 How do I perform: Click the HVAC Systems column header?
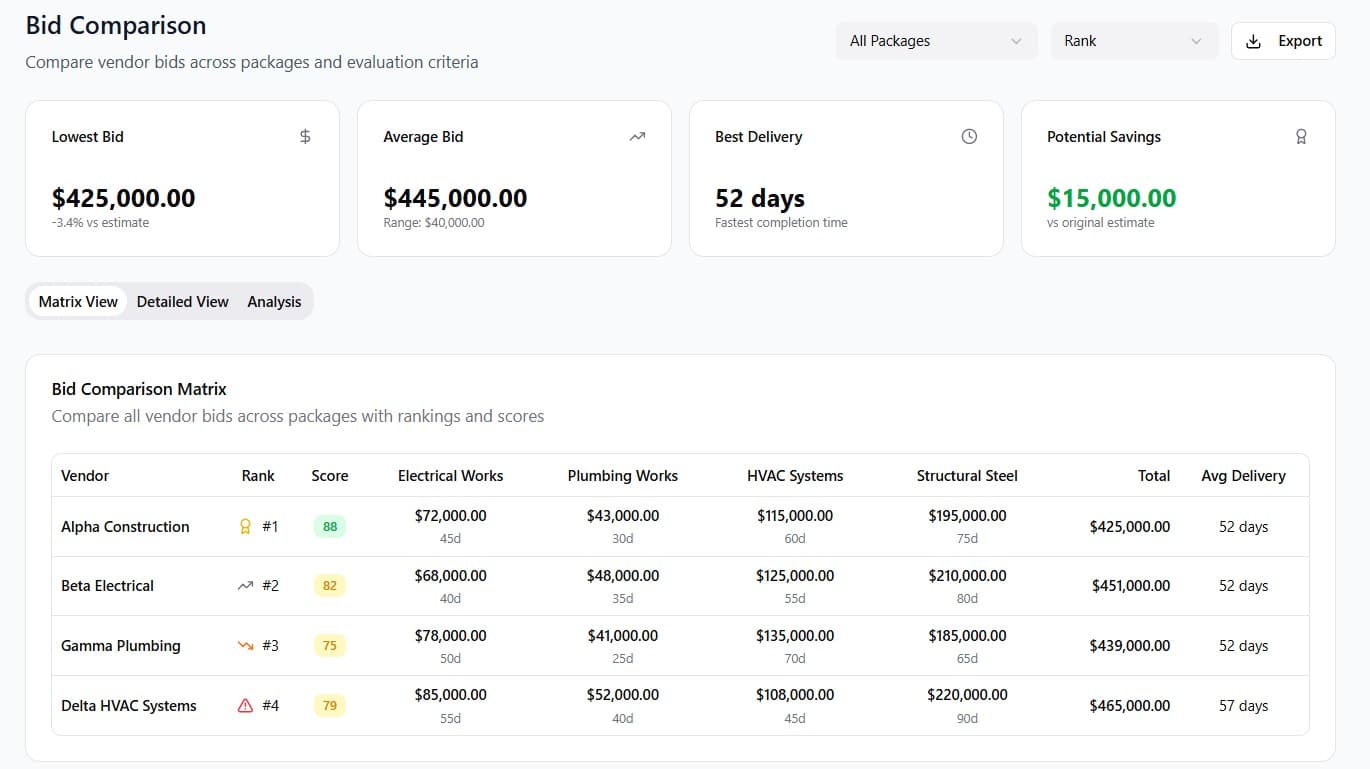pos(795,476)
